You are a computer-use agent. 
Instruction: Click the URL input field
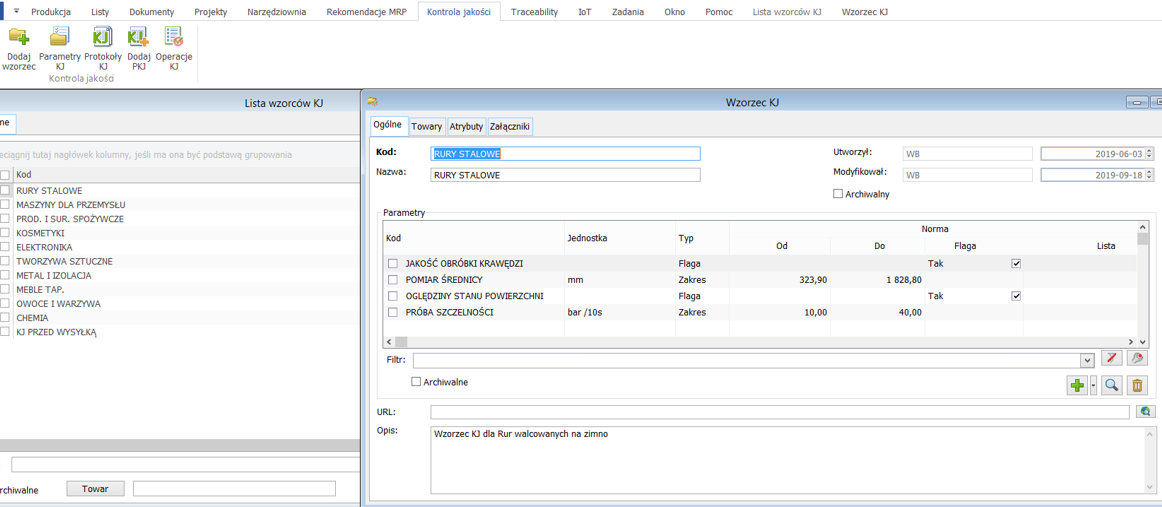coord(781,411)
